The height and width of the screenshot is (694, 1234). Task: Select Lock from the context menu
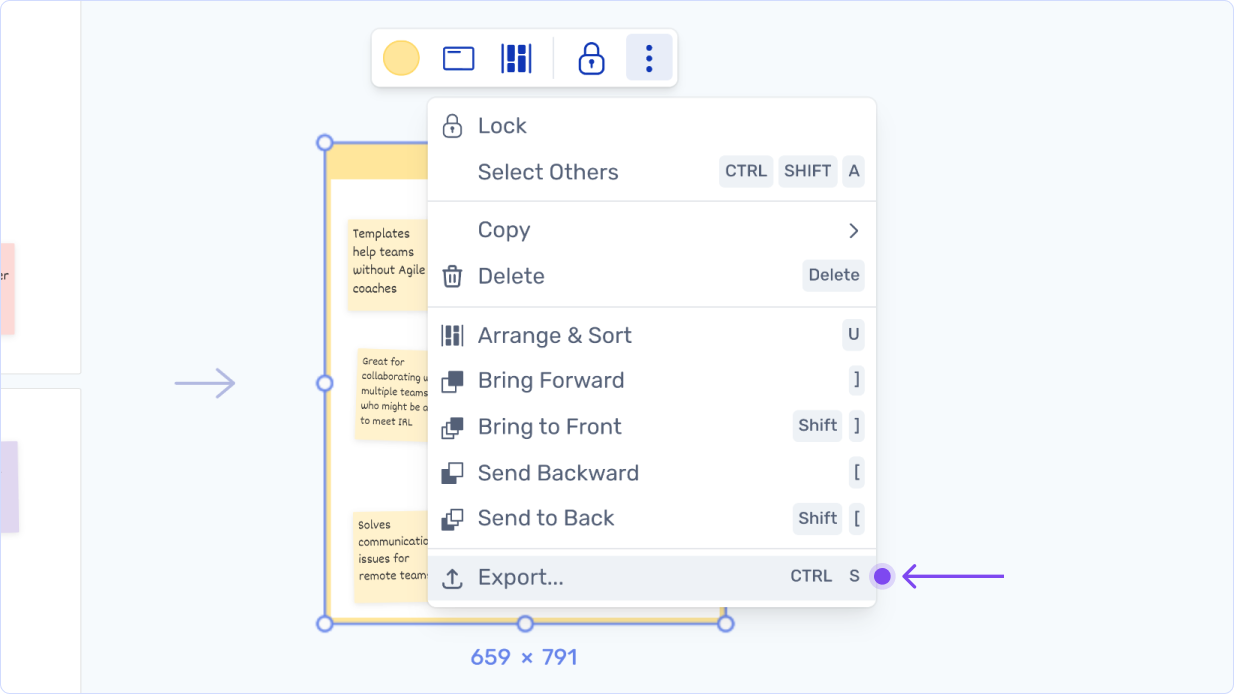pyautogui.click(x=502, y=126)
